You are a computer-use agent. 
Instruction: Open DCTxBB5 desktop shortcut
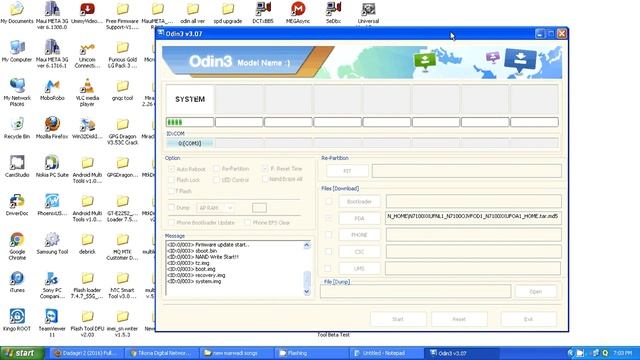coord(263,13)
